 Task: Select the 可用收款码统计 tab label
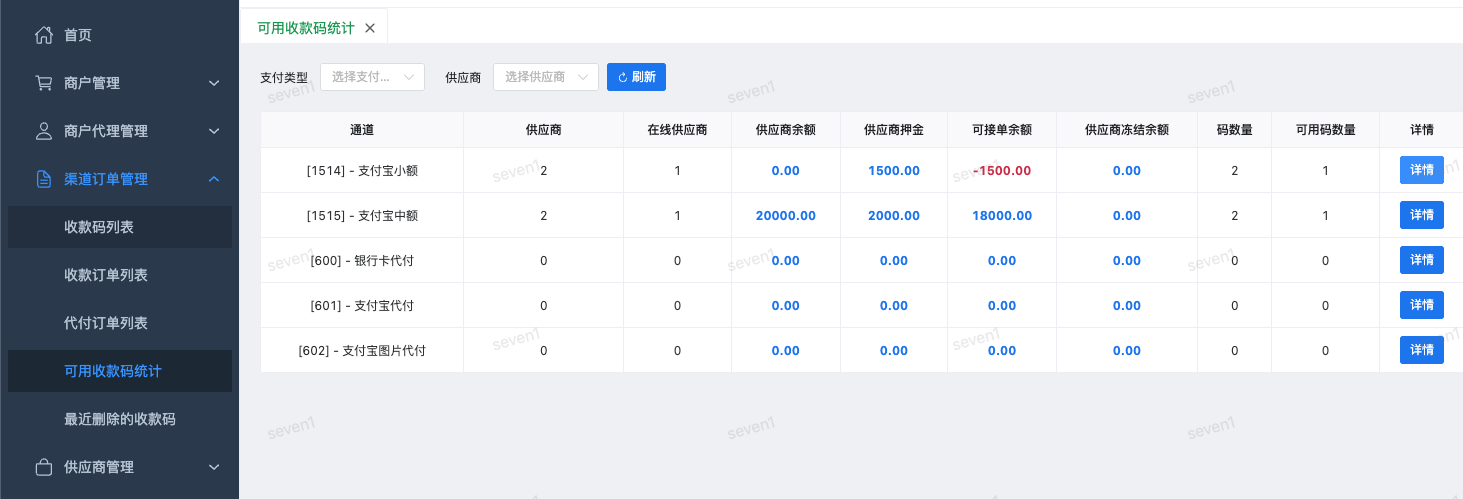click(306, 28)
